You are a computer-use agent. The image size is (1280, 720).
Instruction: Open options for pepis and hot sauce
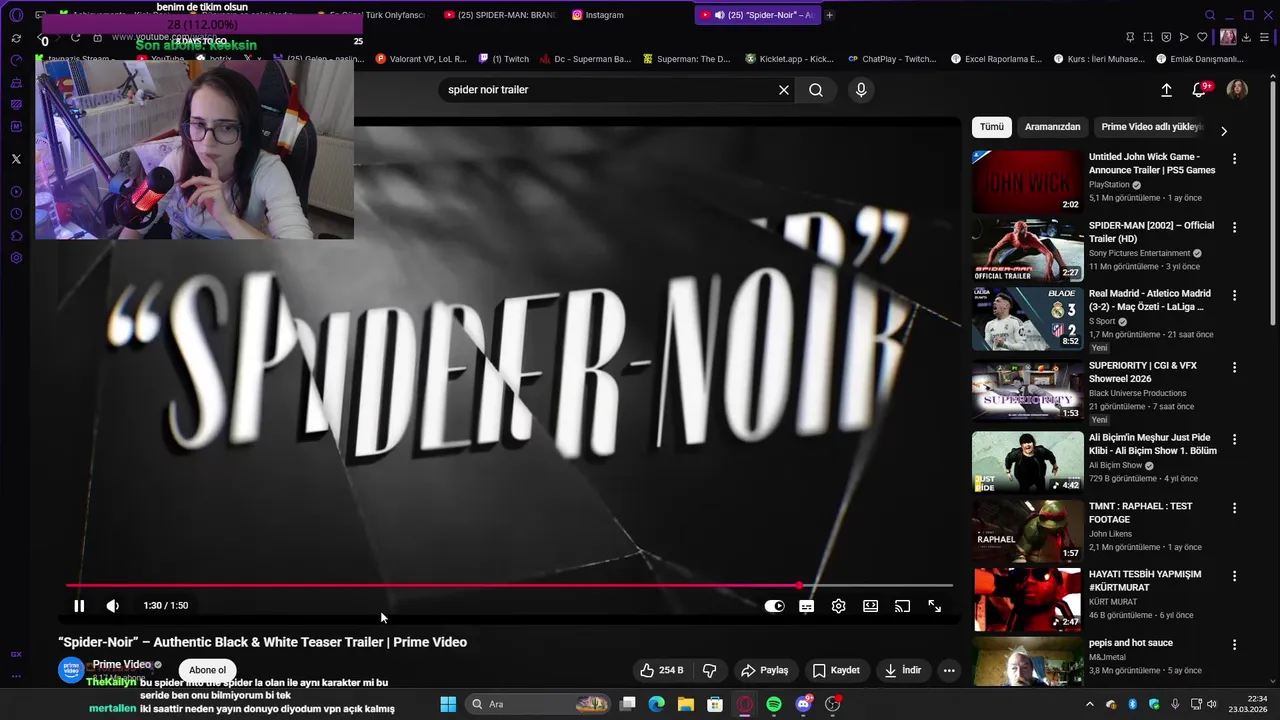(x=1234, y=644)
